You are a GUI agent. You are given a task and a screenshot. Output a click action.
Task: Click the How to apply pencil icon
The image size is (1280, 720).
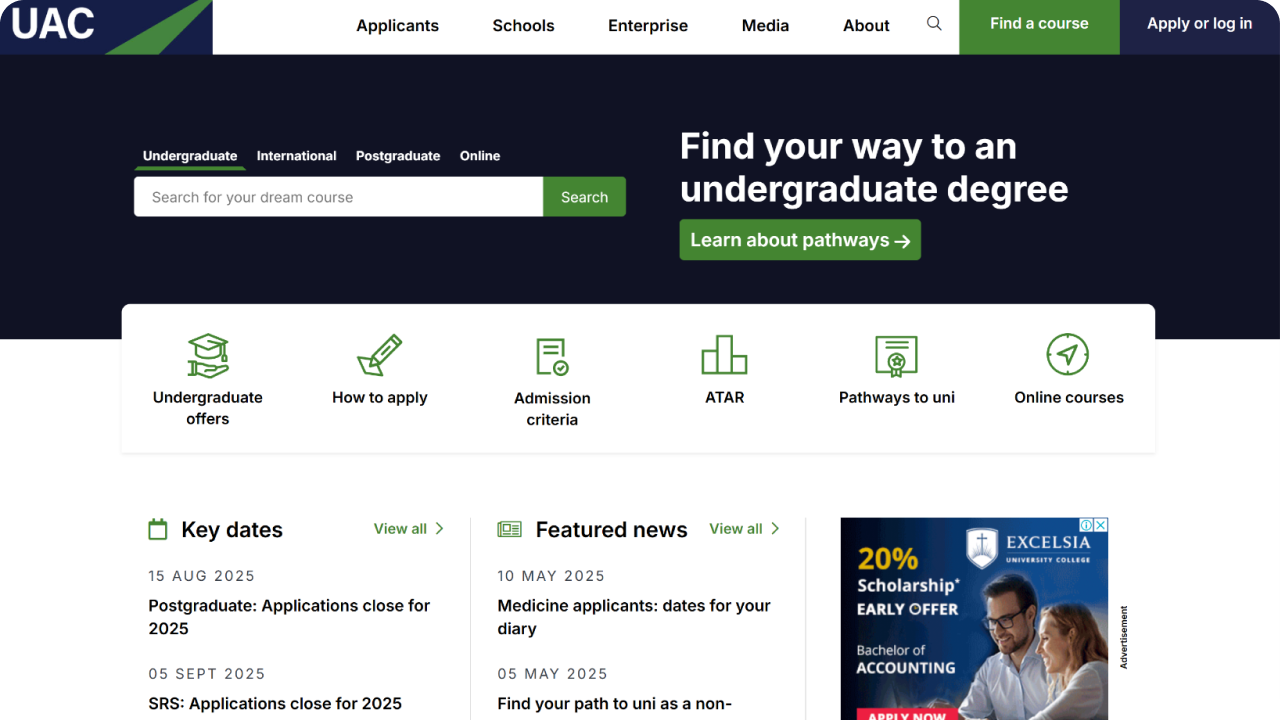380,355
